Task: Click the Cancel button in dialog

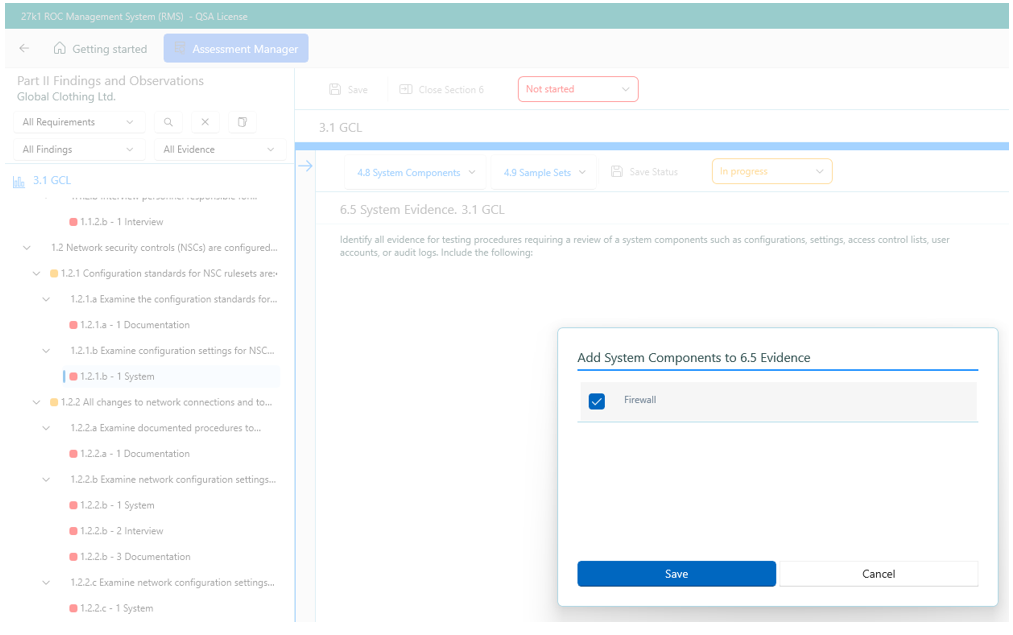Action: click(x=877, y=574)
